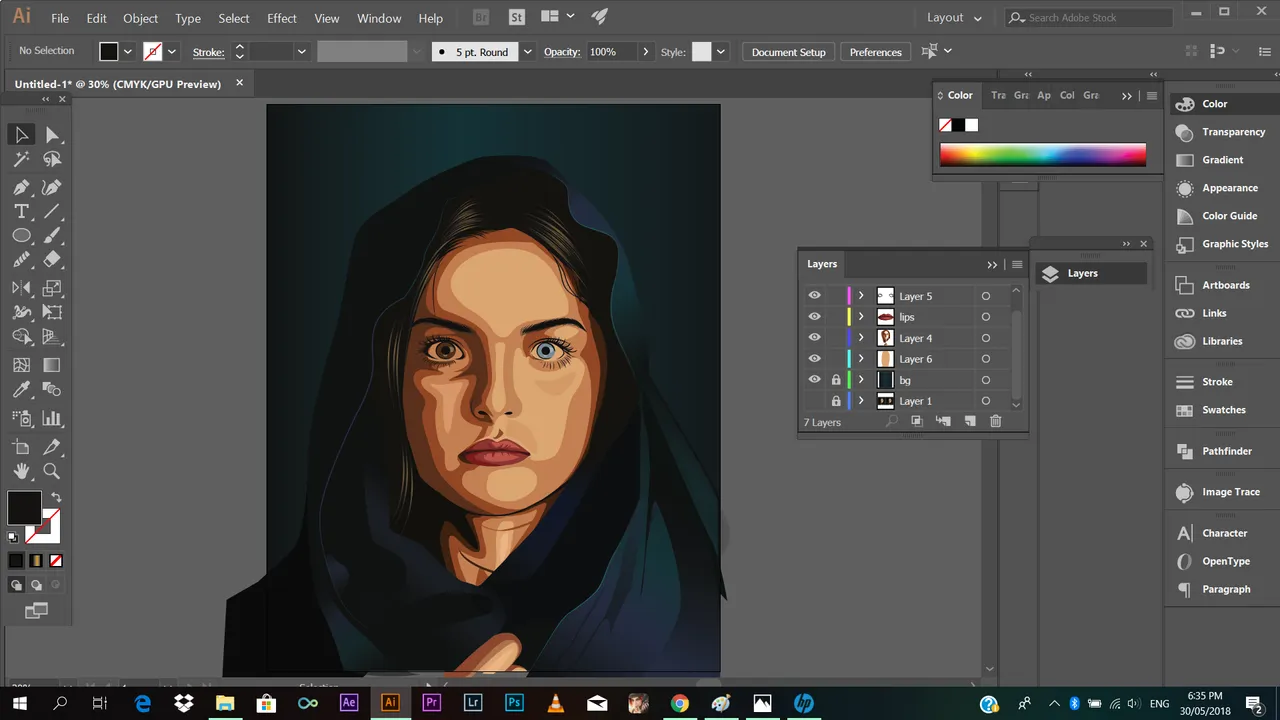Image resolution: width=1280 pixels, height=720 pixels.
Task: Select the Artboard tool
Action: coord(21,447)
